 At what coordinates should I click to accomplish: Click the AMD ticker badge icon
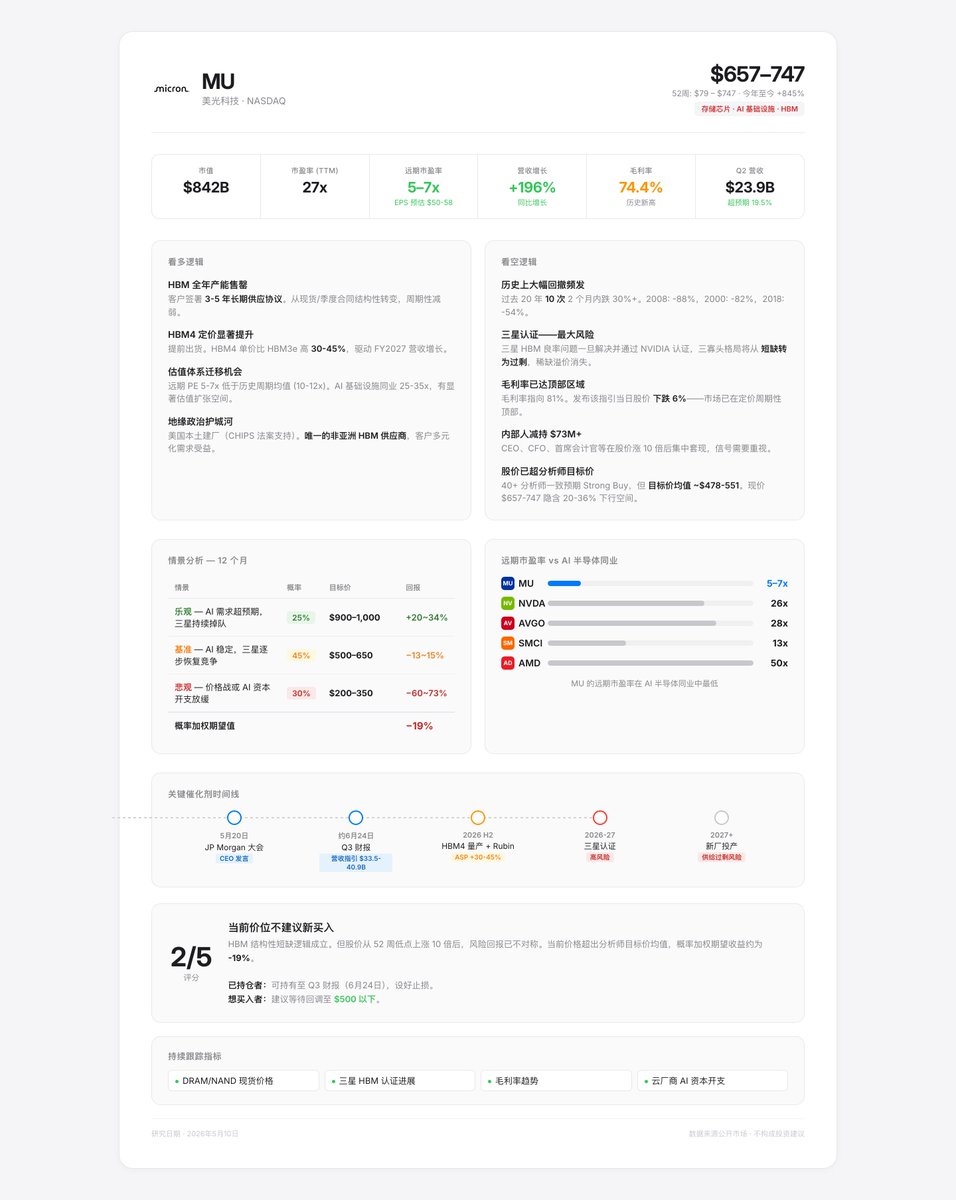pyautogui.click(x=508, y=663)
